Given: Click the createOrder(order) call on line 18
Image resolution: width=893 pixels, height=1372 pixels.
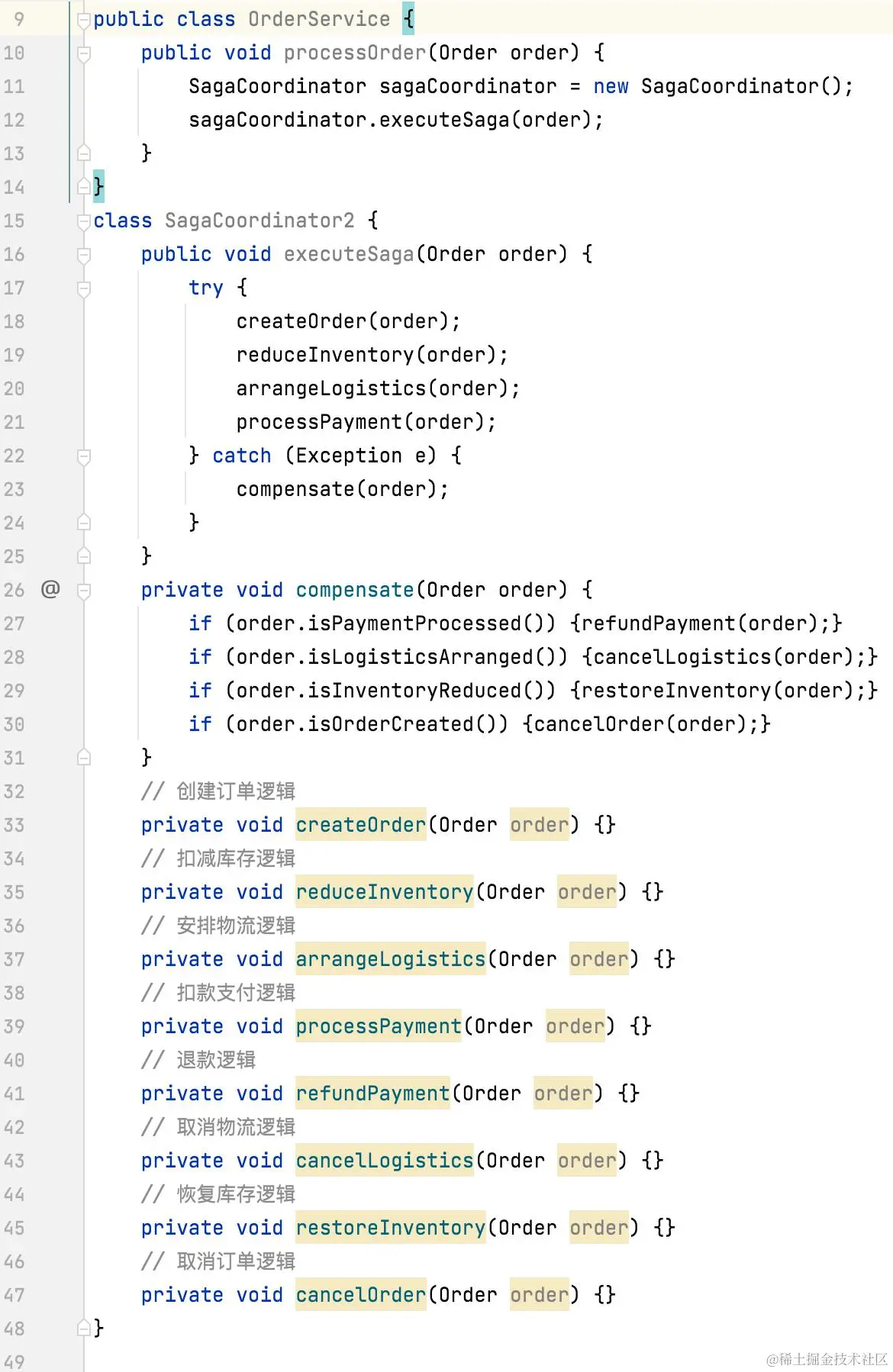Looking at the screenshot, I should [343, 321].
